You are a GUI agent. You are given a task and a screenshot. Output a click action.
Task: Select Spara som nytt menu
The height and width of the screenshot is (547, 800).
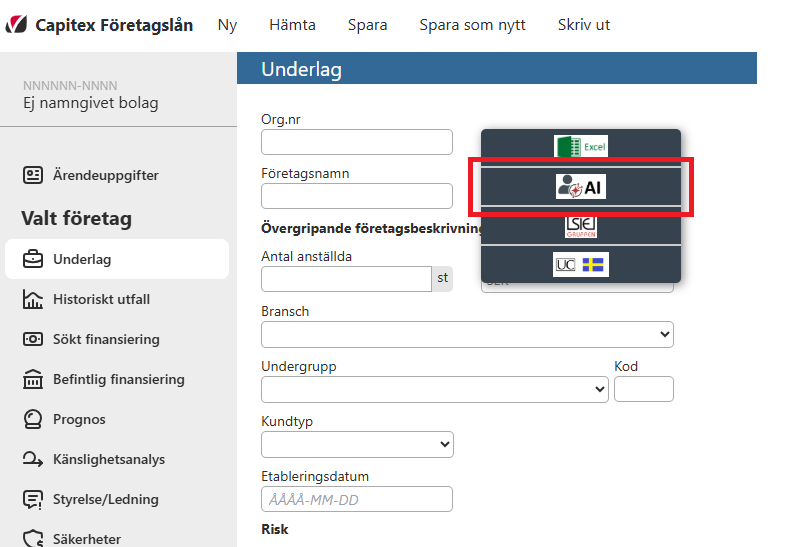coord(472,25)
